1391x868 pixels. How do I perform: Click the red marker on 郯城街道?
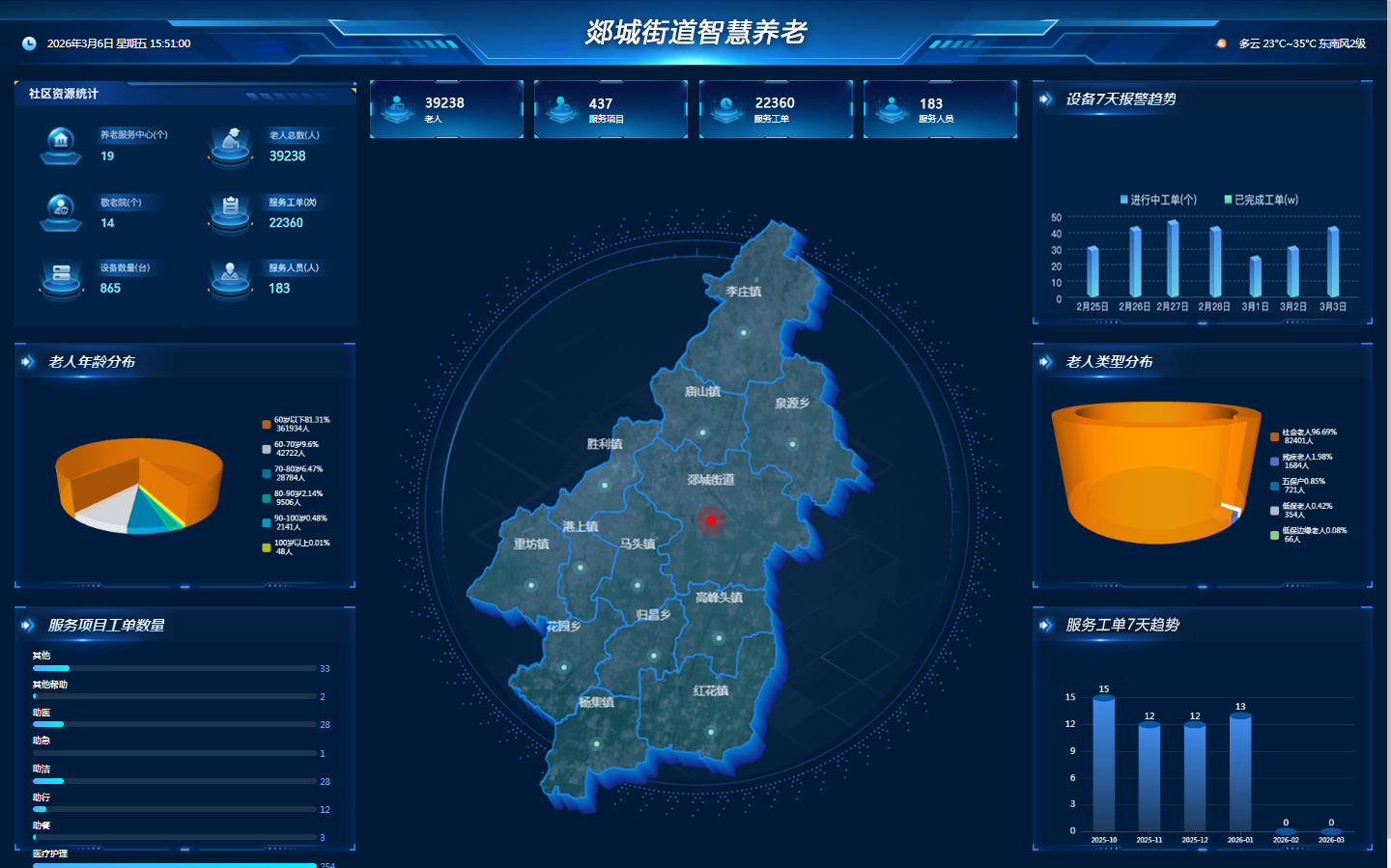pyautogui.click(x=711, y=520)
